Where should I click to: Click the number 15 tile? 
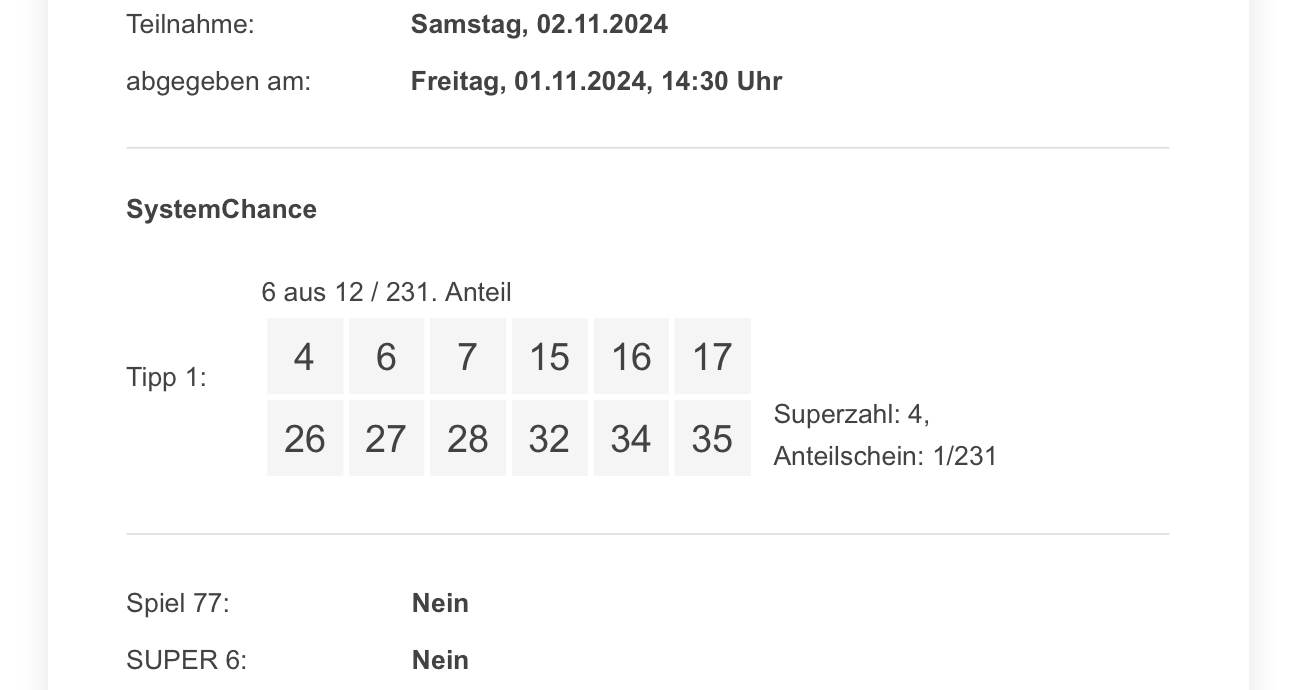(x=549, y=356)
